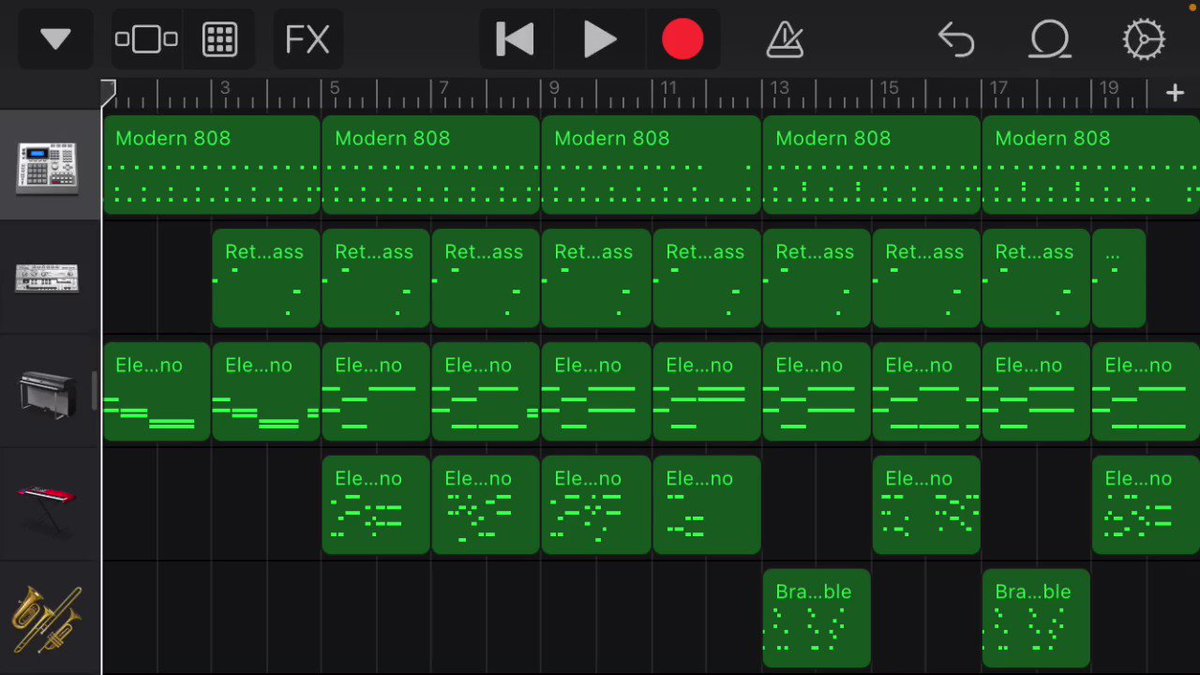Open song sections with the plus button
This screenshot has width=1200, height=675.
(1175, 93)
